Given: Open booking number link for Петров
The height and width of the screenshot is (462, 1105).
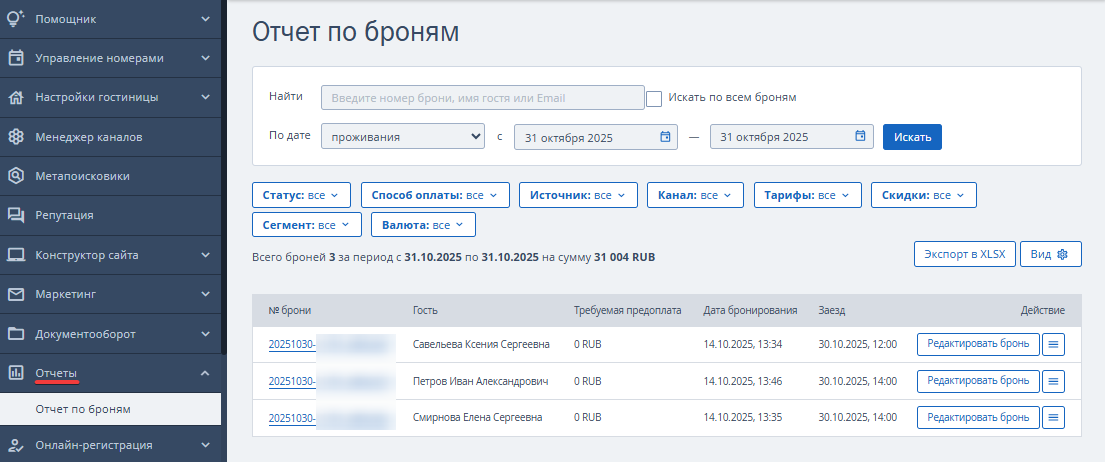Looking at the screenshot, I should coord(292,381).
